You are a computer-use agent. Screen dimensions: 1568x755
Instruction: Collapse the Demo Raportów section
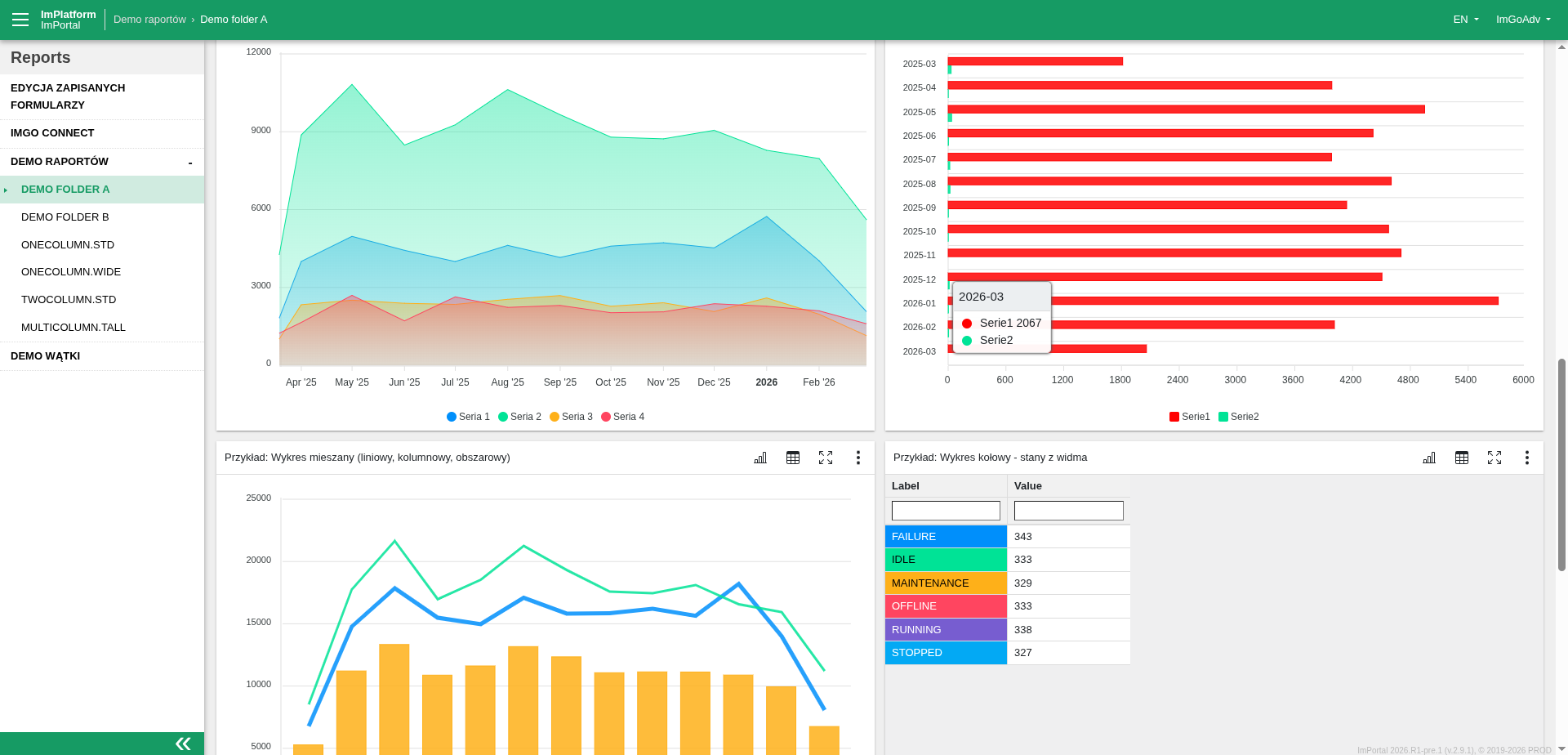(190, 163)
